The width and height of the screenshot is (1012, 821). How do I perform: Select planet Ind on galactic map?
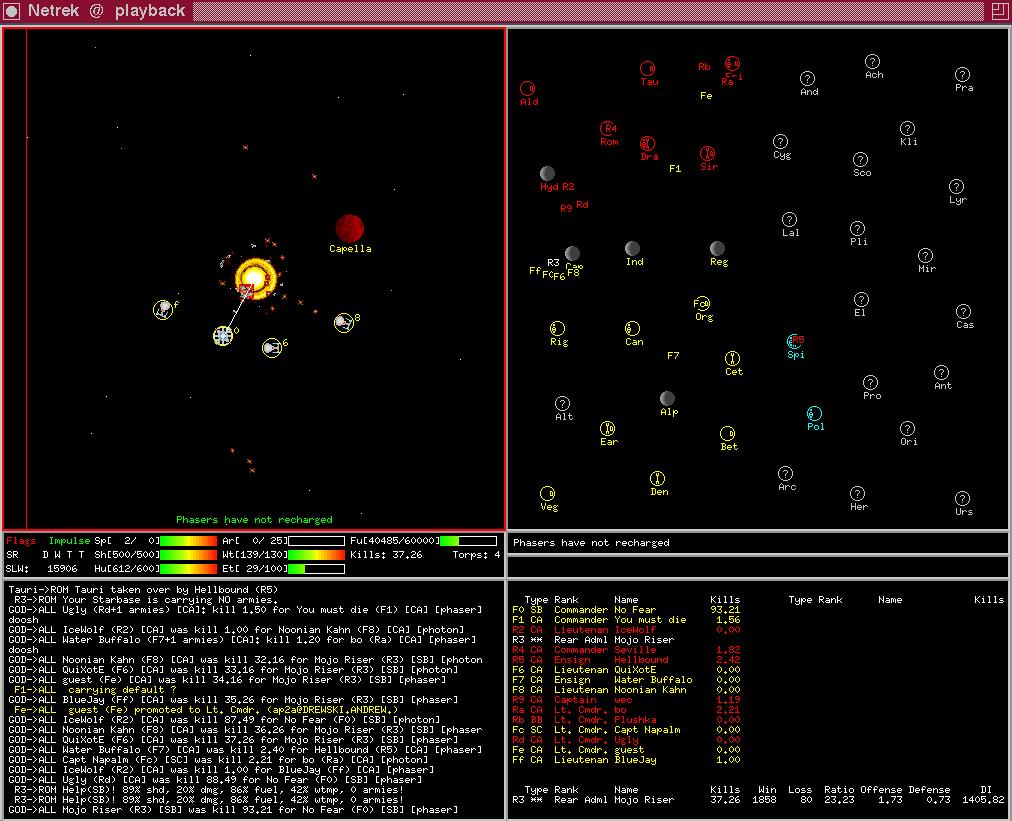pos(632,248)
